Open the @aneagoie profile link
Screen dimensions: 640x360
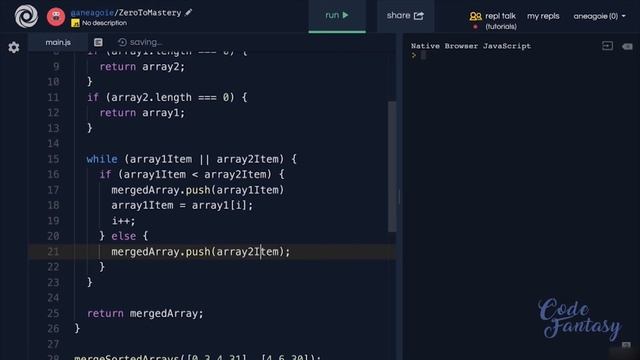92,13
